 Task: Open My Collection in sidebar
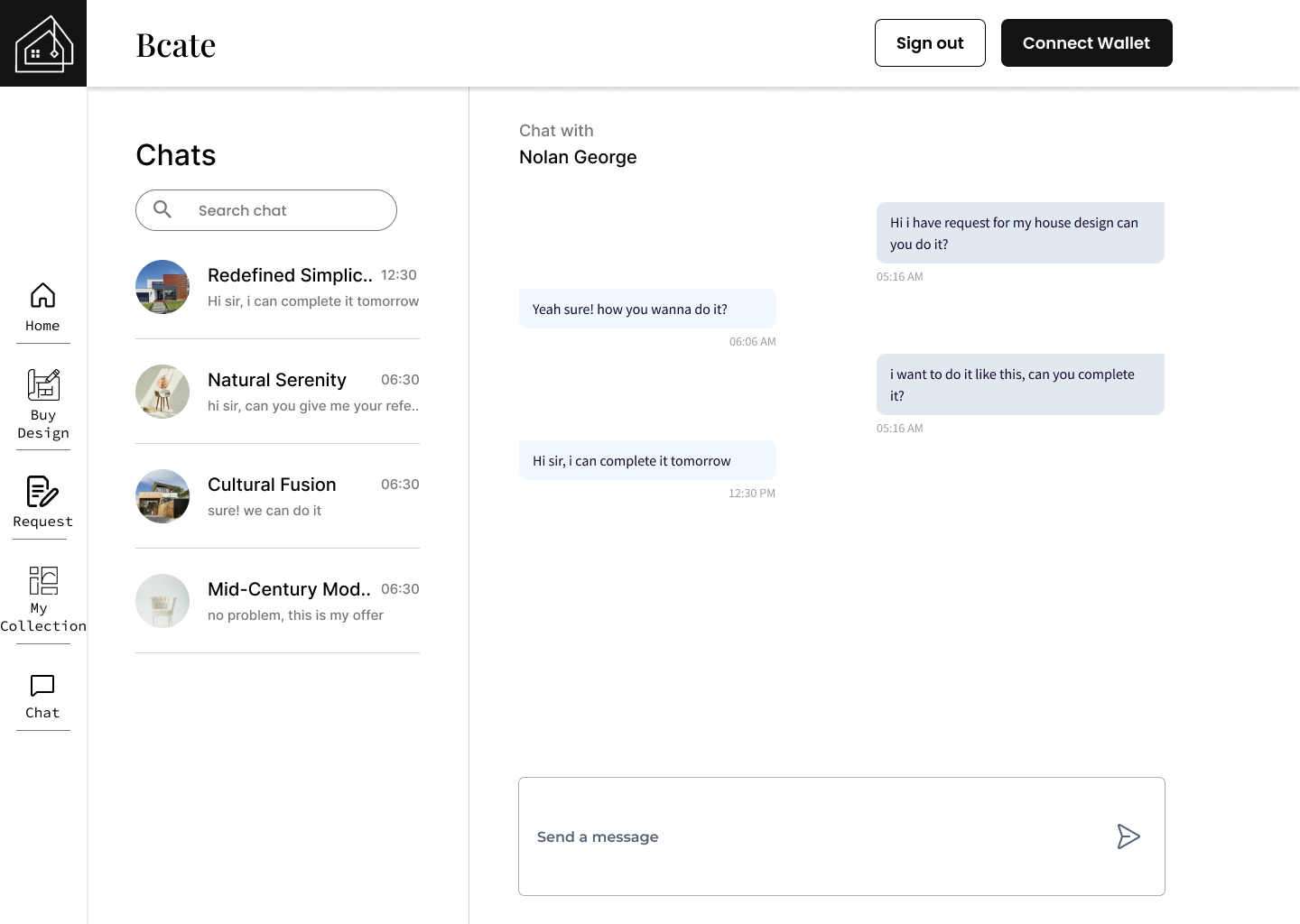(x=43, y=581)
